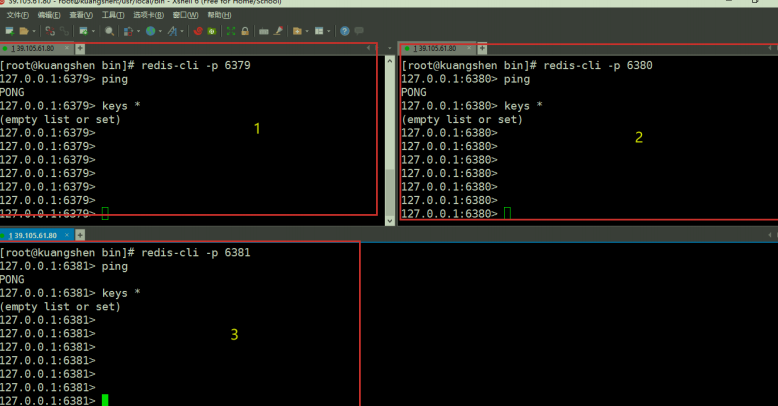Expand the open-session folder dropdown arrow
This screenshot has width=778, height=406.
[34, 31]
